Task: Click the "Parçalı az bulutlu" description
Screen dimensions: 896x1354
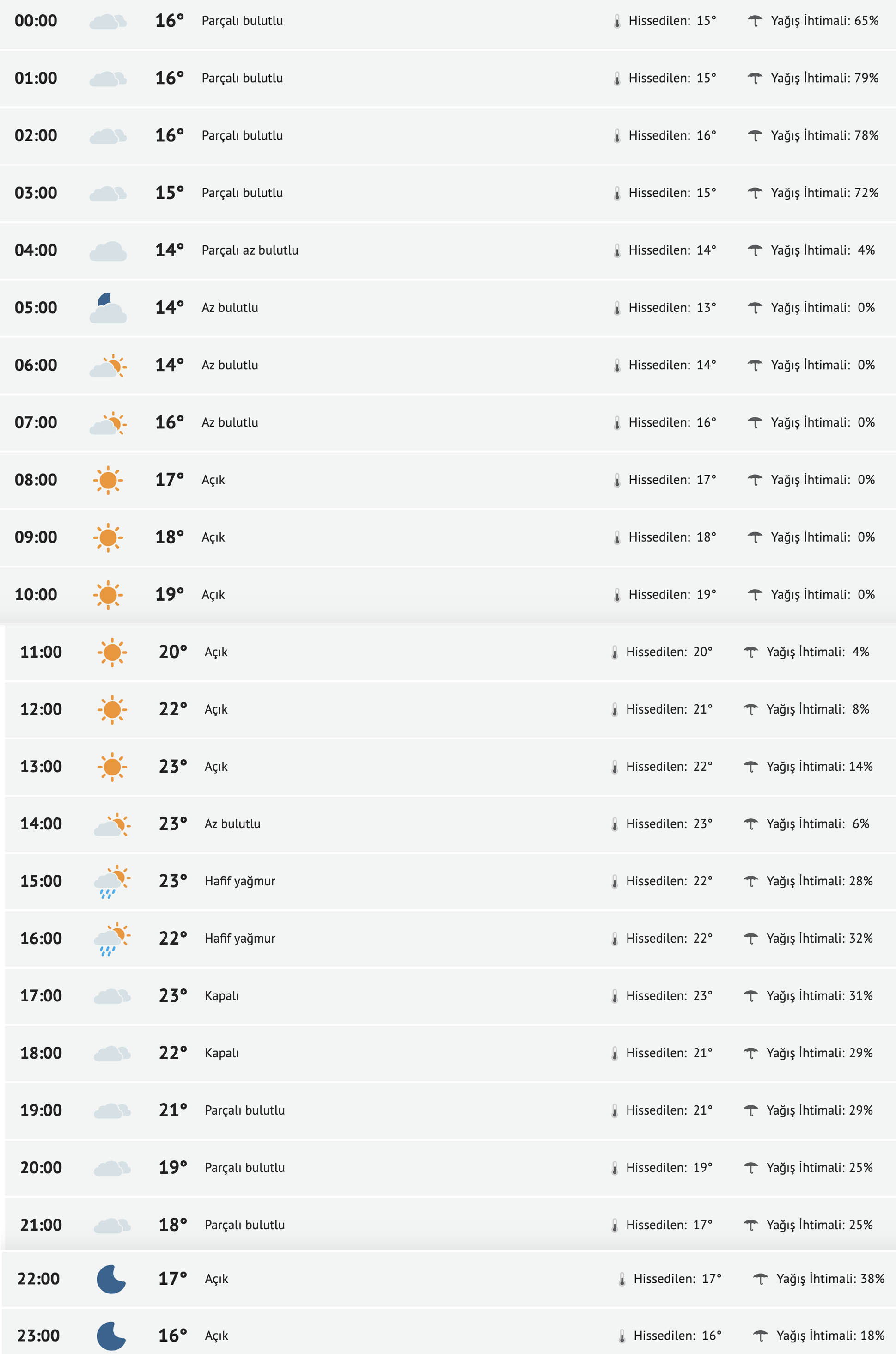Action: [250, 250]
